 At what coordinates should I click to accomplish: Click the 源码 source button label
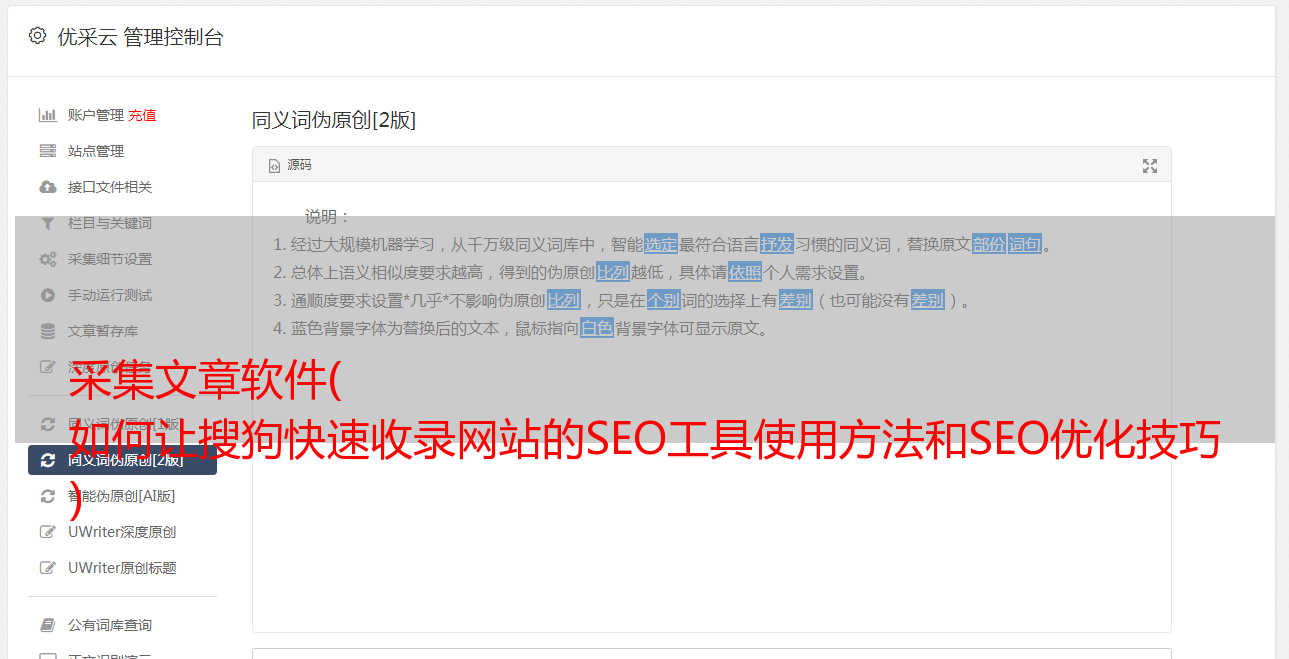(299, 165)
